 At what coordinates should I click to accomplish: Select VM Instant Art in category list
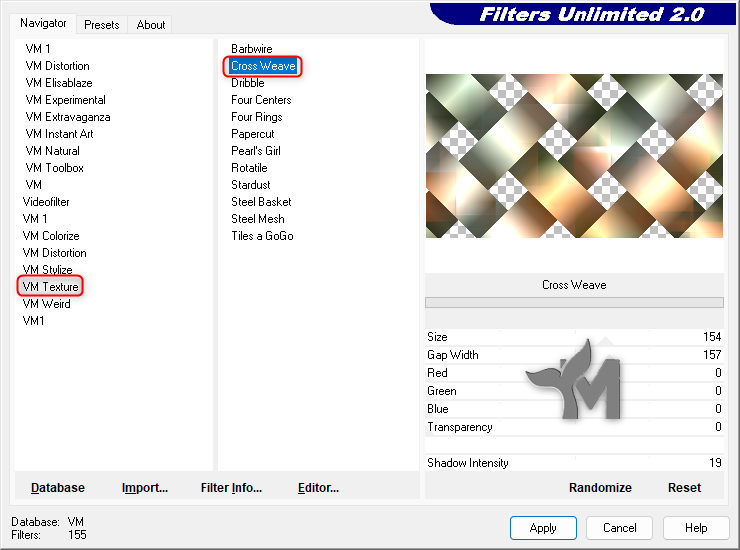coord(59,134)
